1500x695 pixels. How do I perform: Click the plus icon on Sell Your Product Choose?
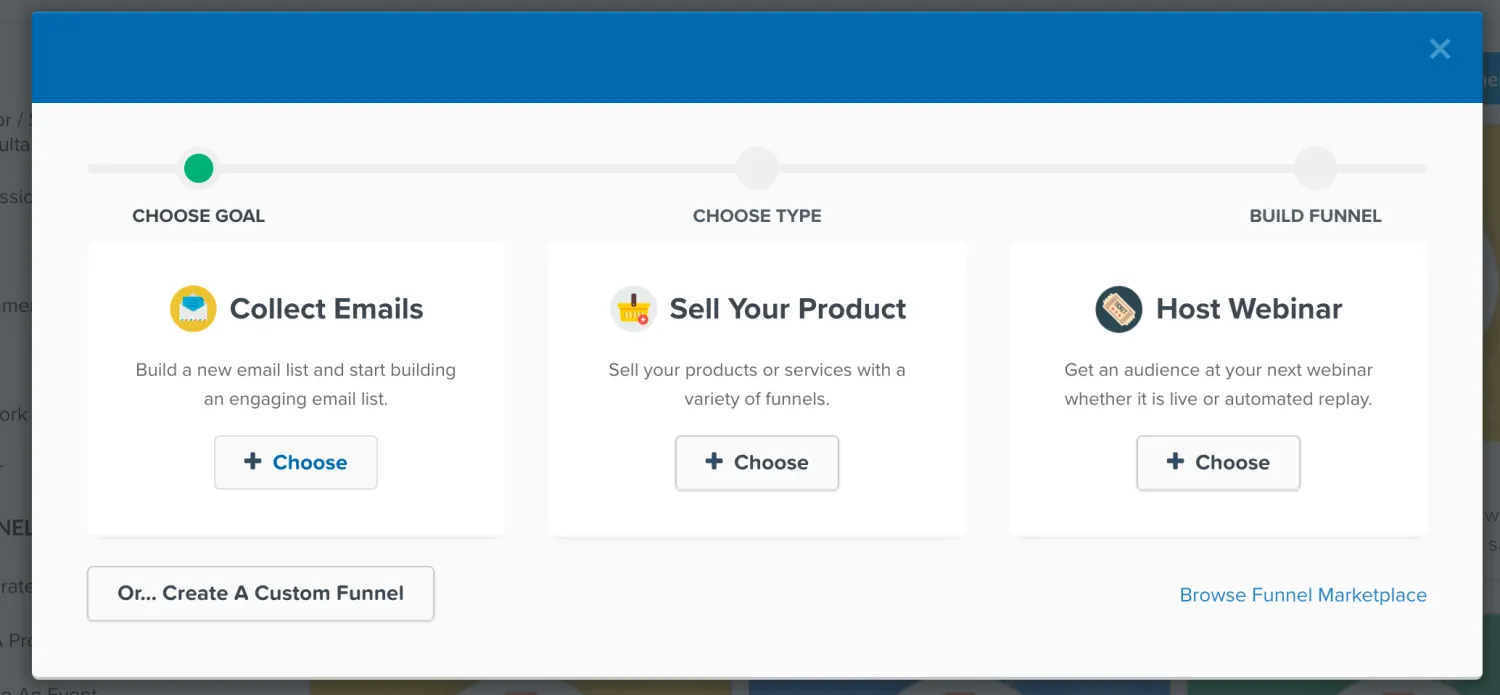(713, 461)
